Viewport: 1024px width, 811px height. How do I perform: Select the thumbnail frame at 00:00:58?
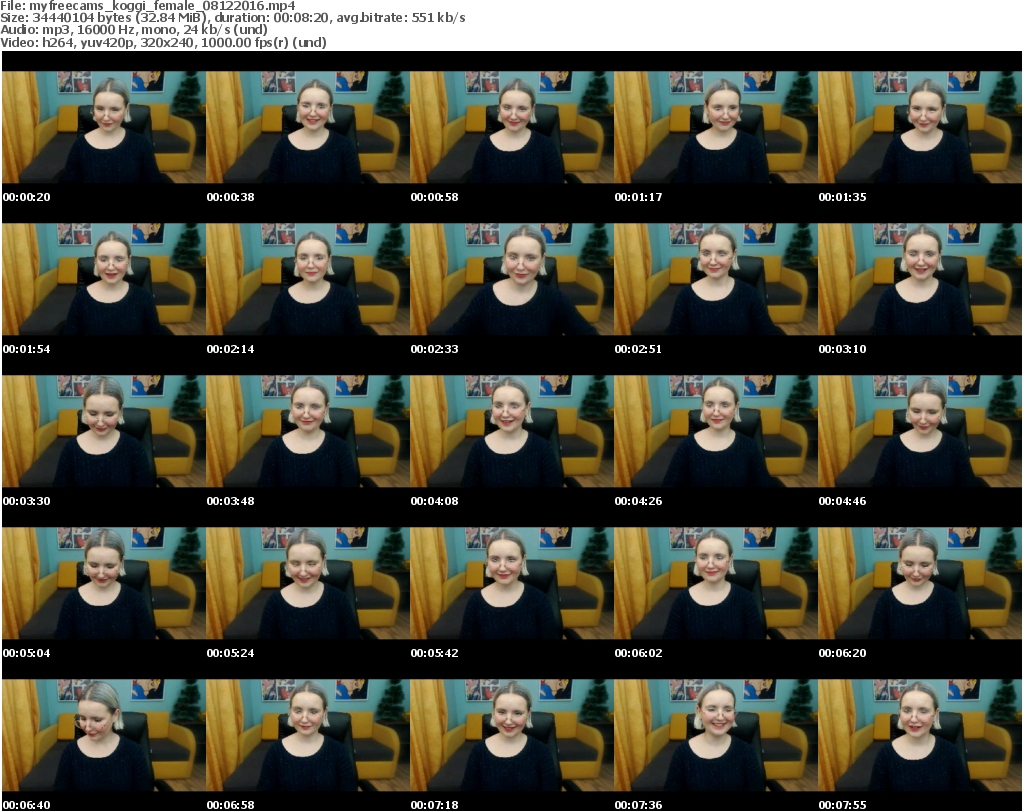511,127
